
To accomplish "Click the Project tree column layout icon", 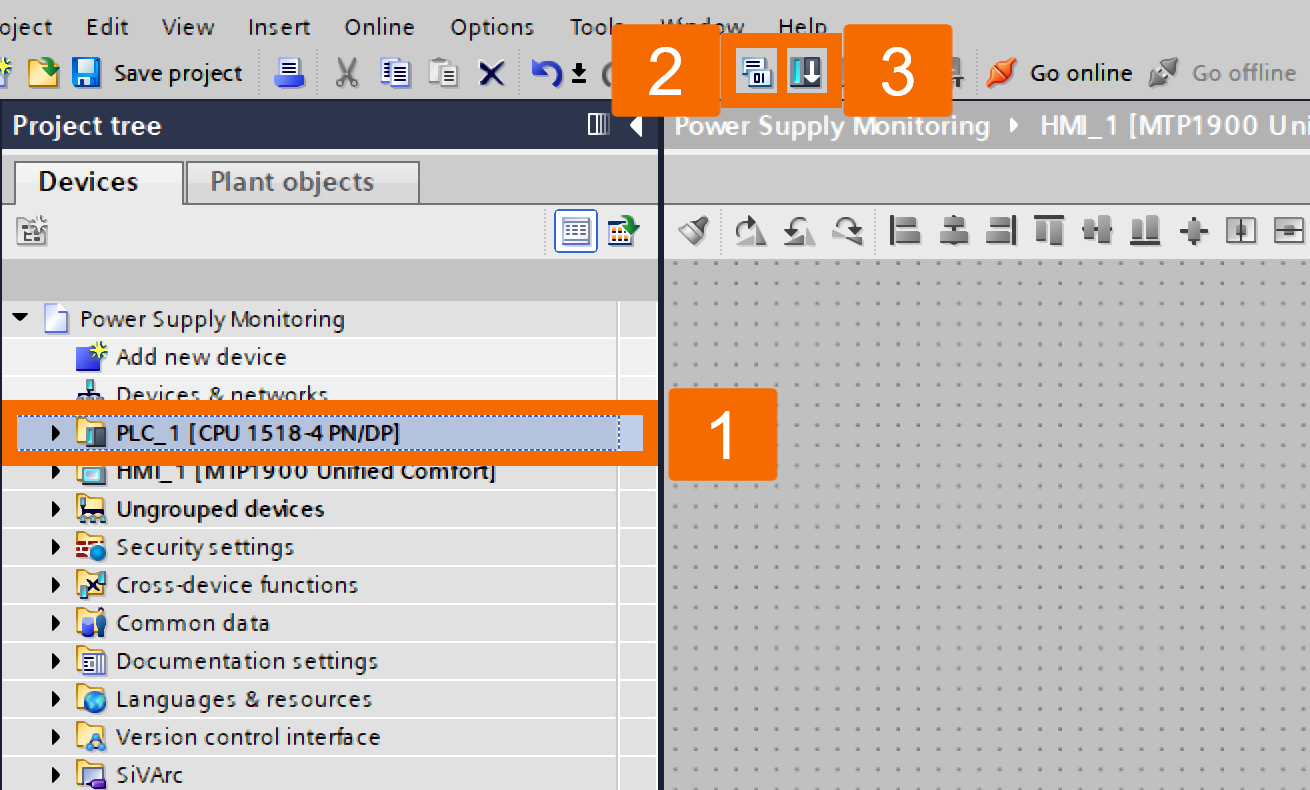I will pos(598,125).
